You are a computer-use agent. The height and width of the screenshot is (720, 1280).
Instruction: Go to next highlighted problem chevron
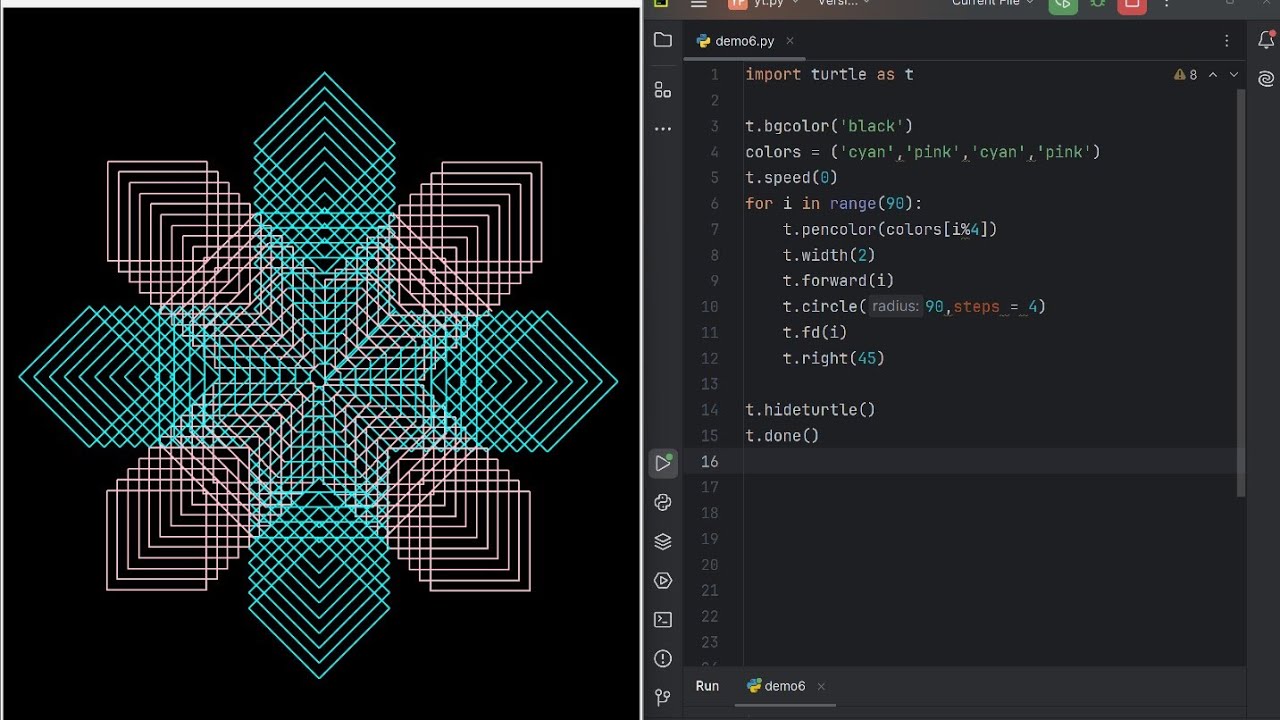tap(1234, 75)
